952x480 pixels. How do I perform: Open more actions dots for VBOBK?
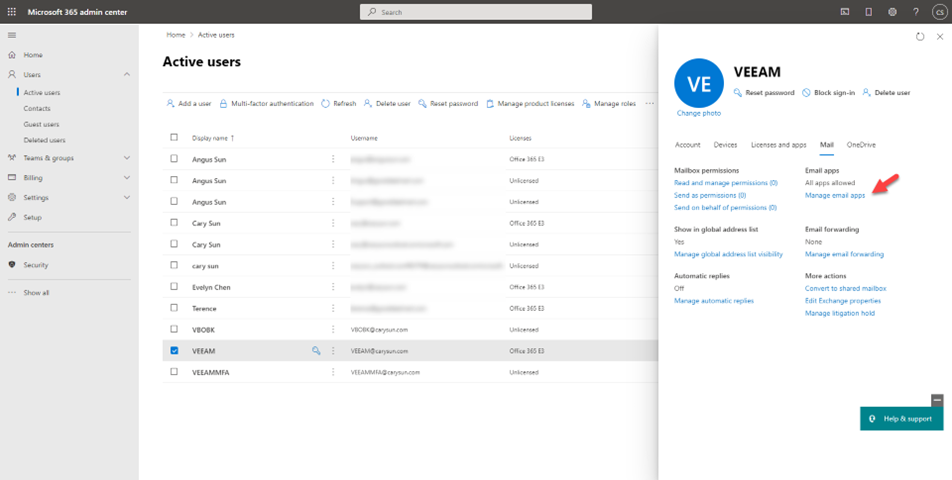[333, 330]
